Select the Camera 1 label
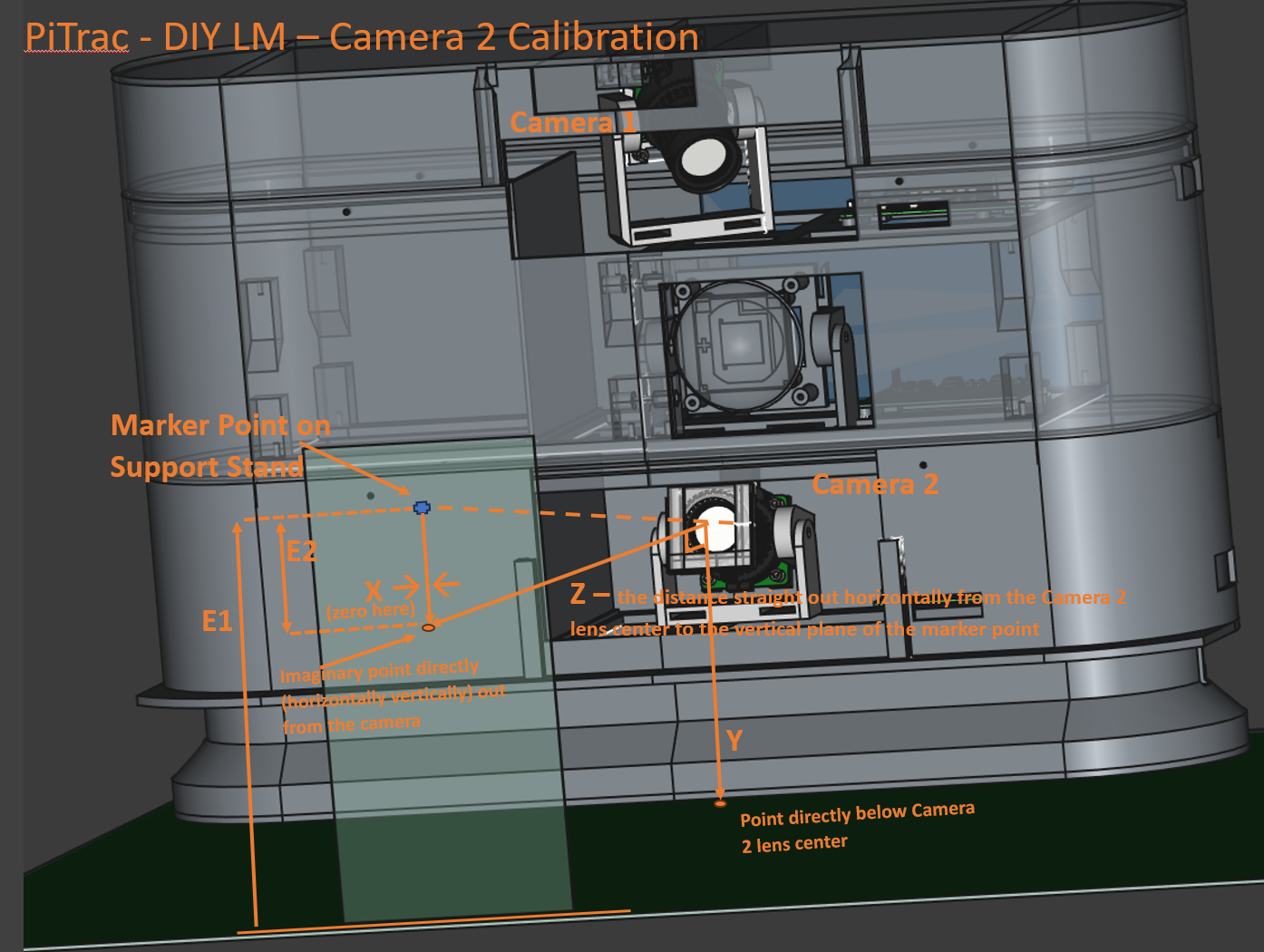 point(573,122)
